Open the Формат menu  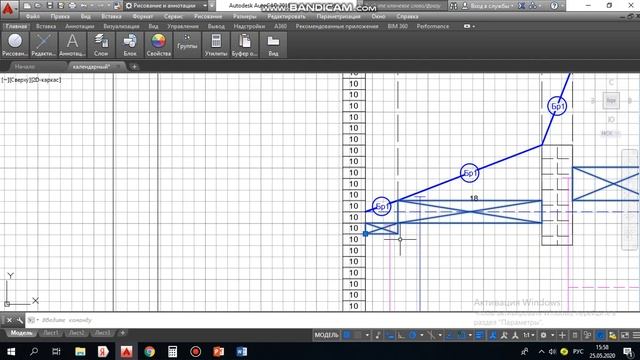click(143, 16)
